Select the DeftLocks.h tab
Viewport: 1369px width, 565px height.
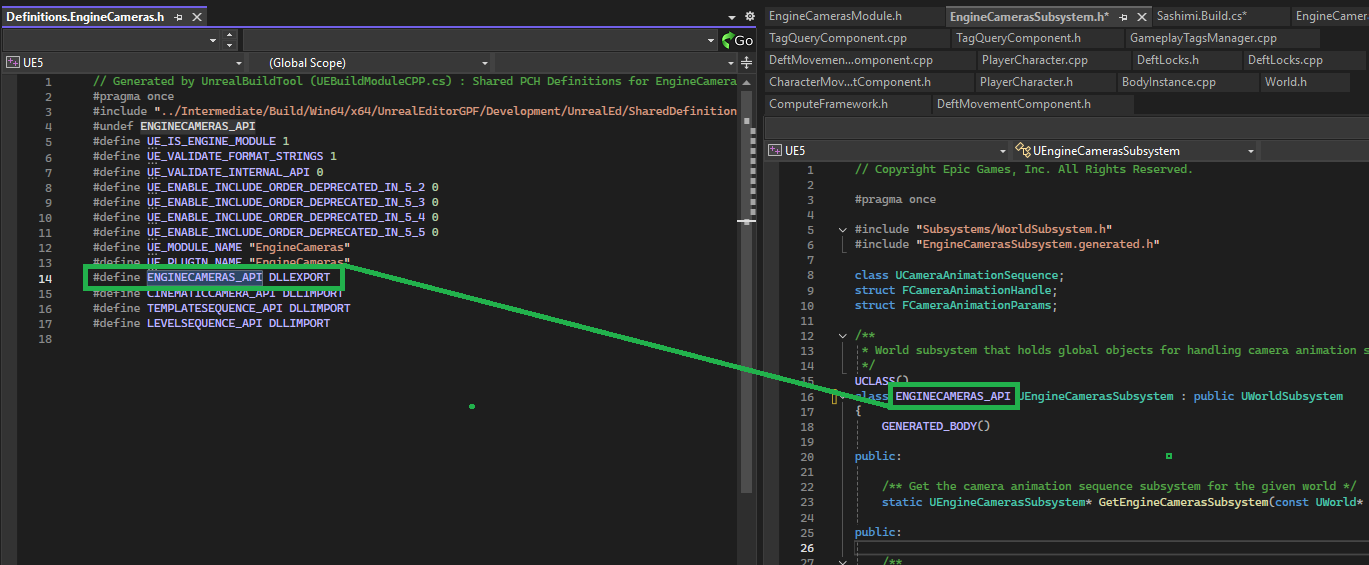click(1165, 60)
